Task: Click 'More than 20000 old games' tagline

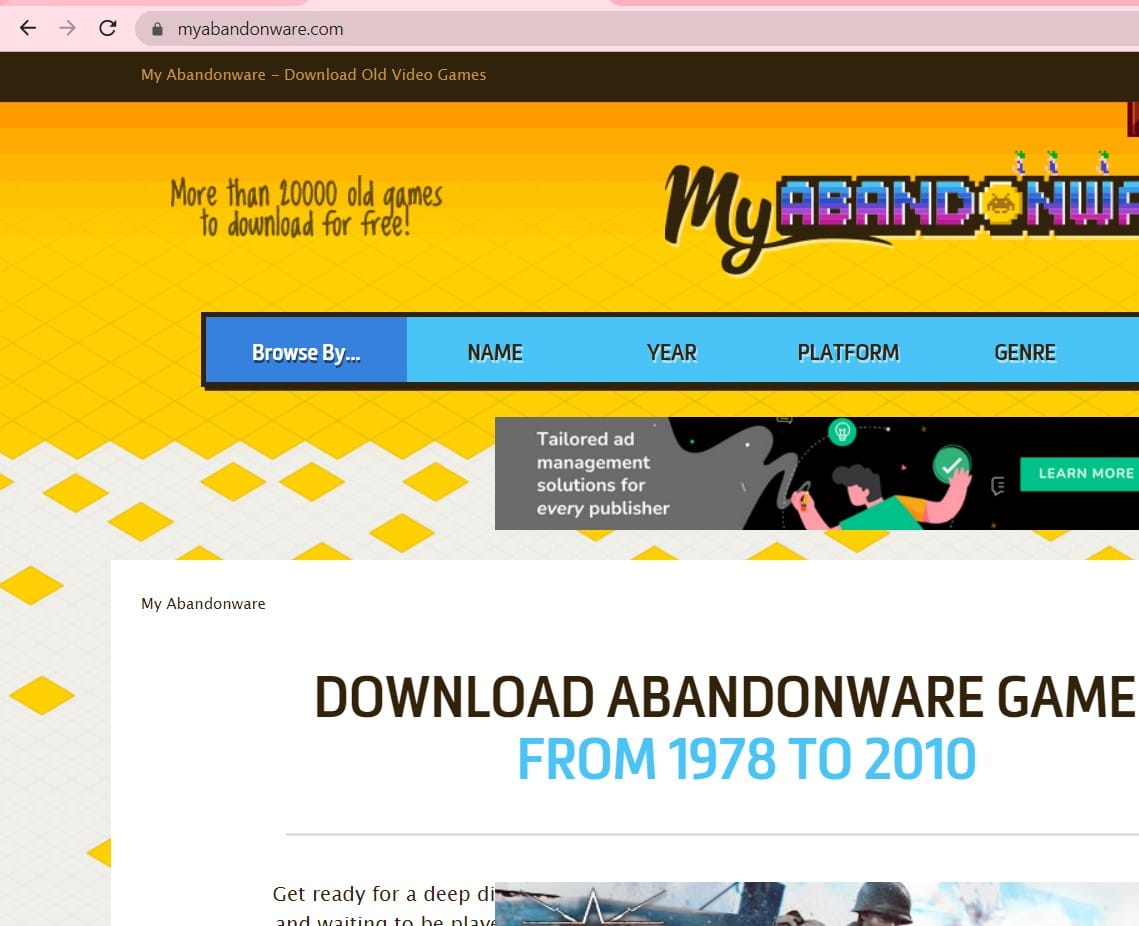Action: coord(306,208)
